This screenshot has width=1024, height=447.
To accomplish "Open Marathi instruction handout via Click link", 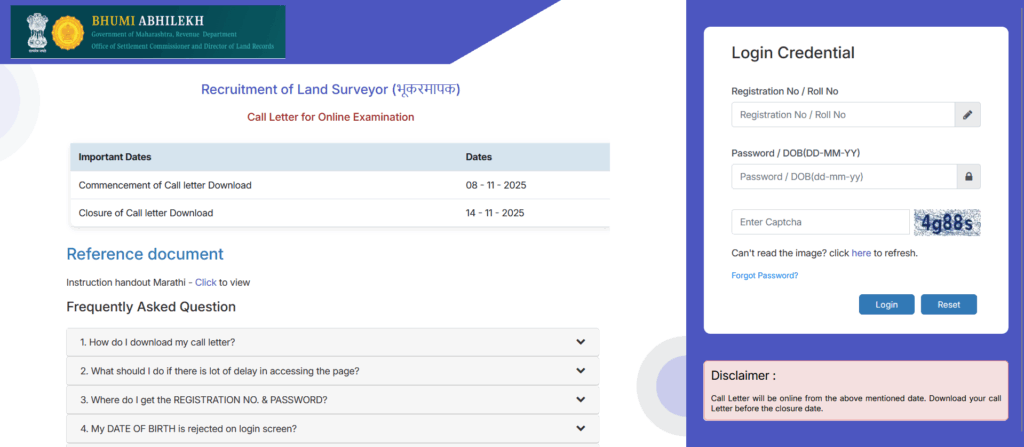I will click(x=205, y=282).
